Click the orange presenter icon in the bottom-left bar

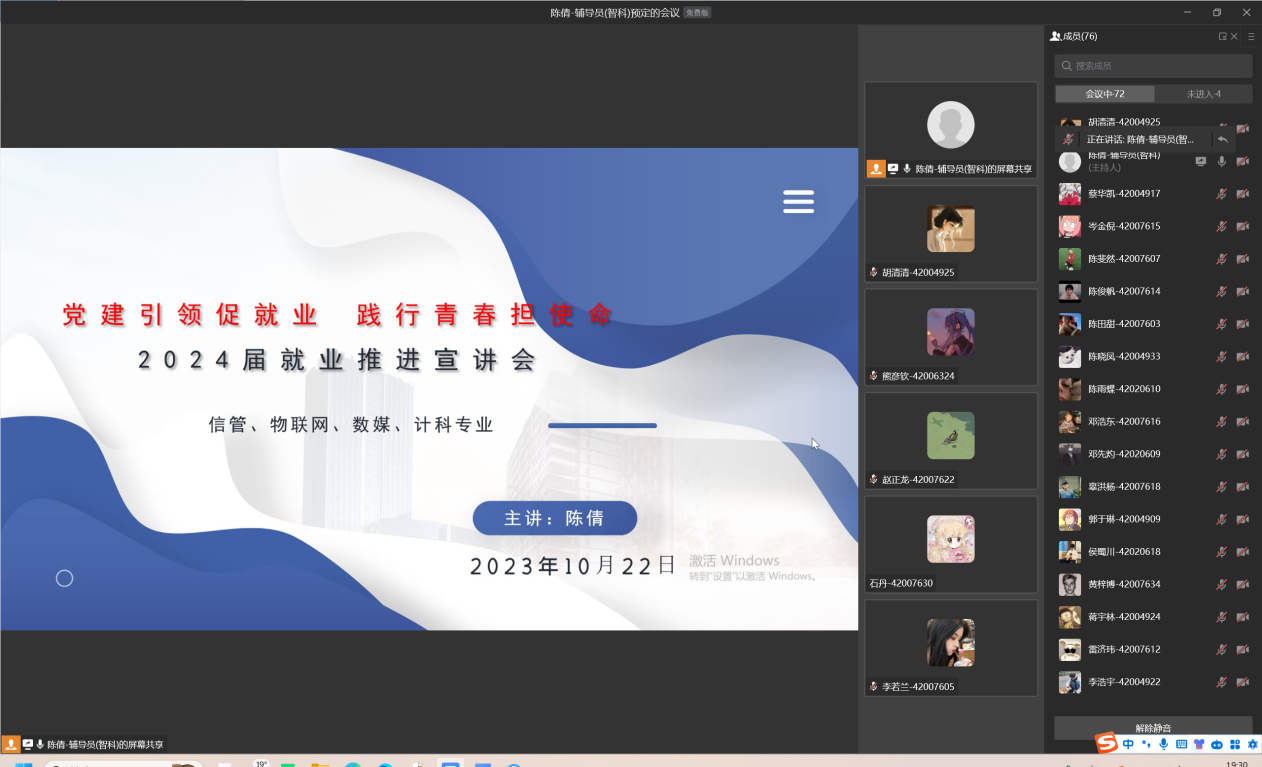click(x=11, y=744)
